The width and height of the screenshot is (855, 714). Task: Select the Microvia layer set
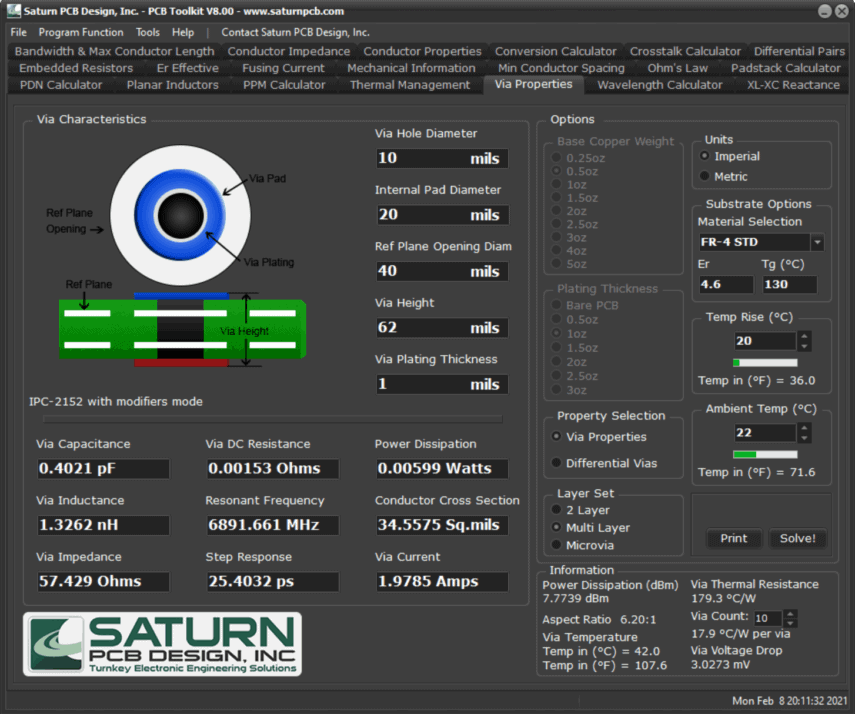pos(556,545)
